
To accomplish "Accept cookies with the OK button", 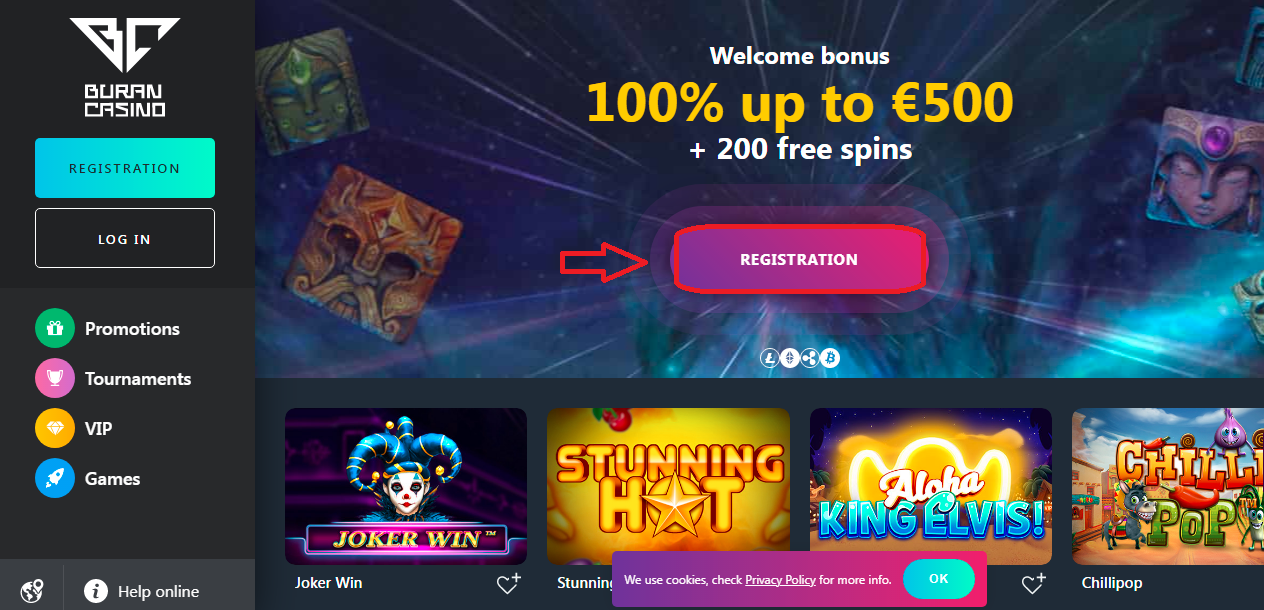I will pos(938,579).
